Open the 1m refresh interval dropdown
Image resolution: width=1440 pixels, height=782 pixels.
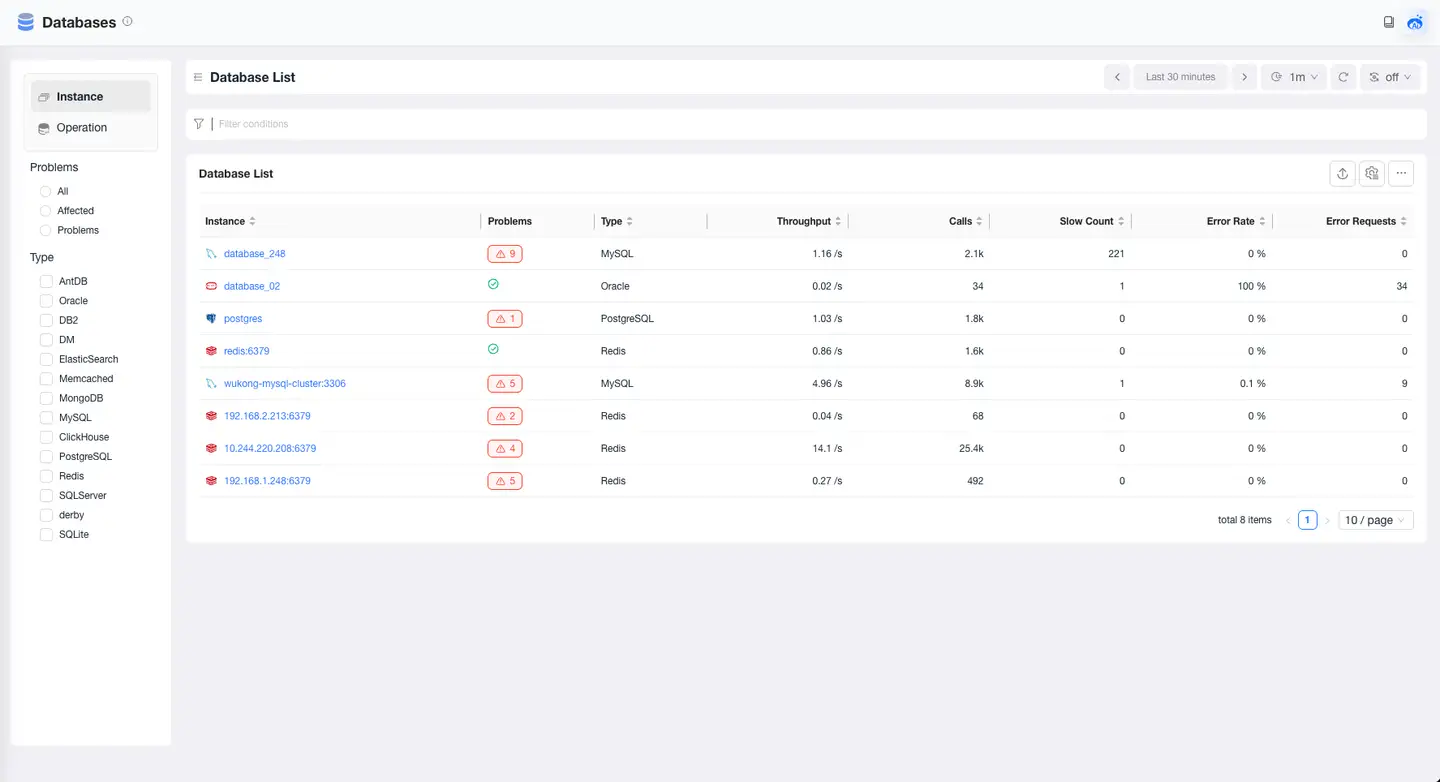pos(1293,76)
